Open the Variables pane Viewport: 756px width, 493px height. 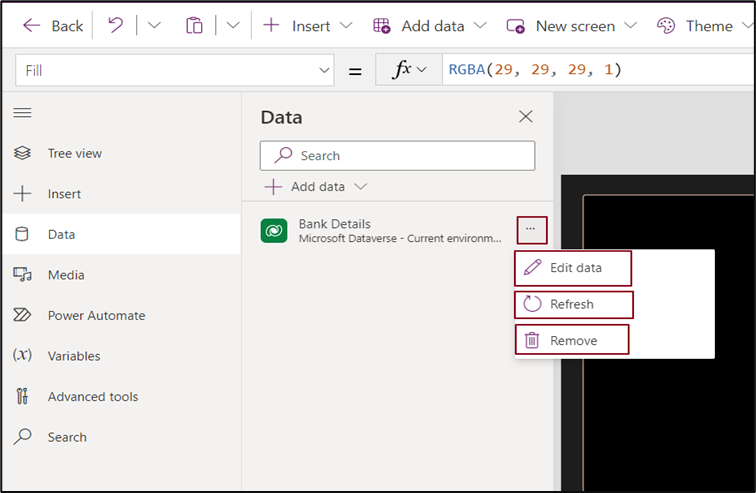coord(122,356)
